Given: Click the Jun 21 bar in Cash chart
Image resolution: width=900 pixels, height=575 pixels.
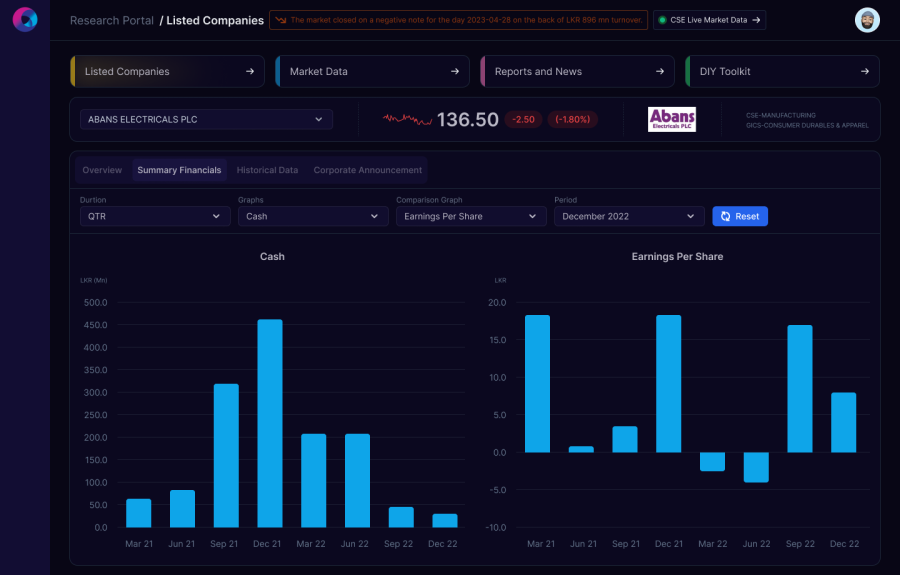Looking at the screenshot, I should point(182,508).
